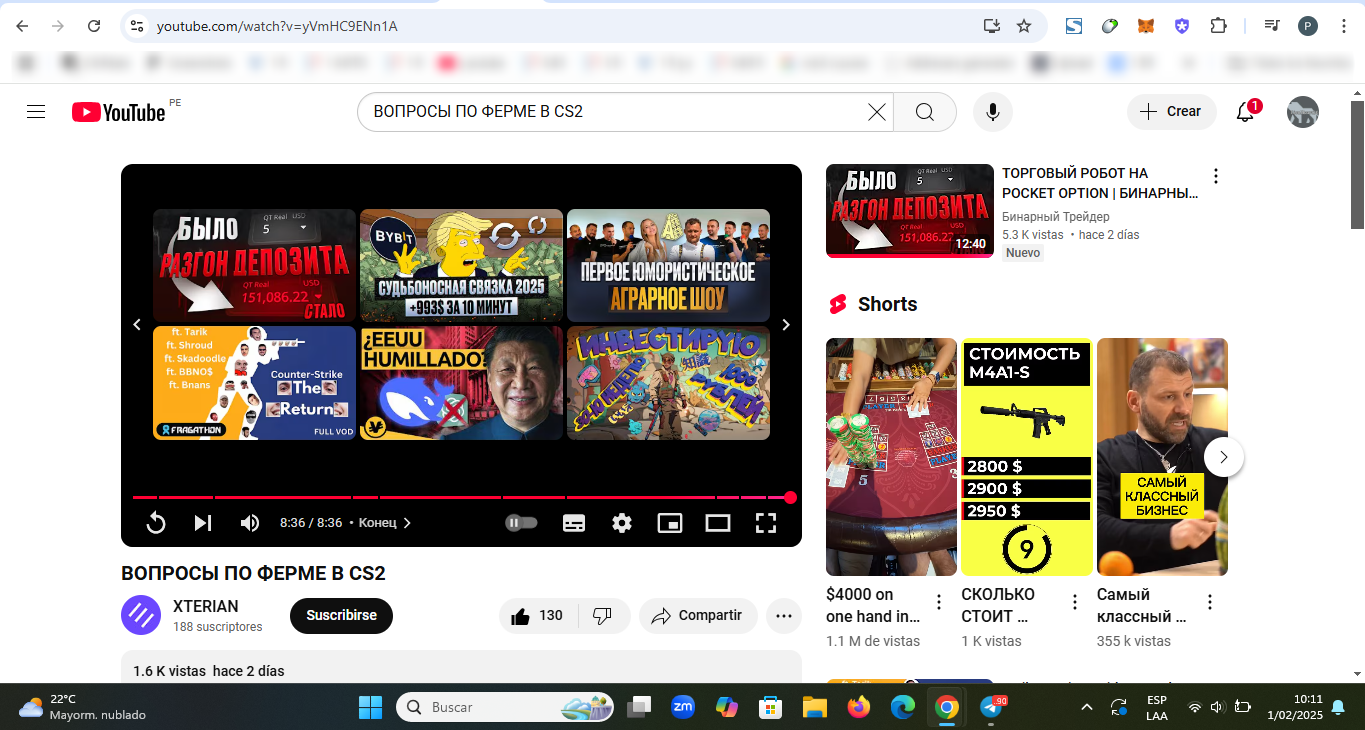
Task: Expand the Конец chapter chevron
Action: coord(407,523)
